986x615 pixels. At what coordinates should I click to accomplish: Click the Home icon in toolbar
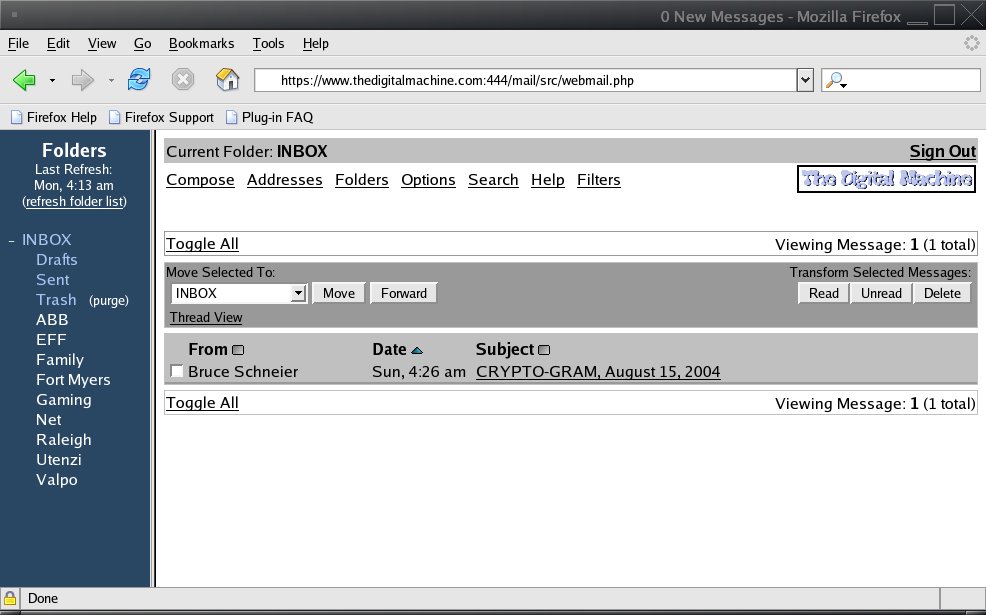pos(228,80)
